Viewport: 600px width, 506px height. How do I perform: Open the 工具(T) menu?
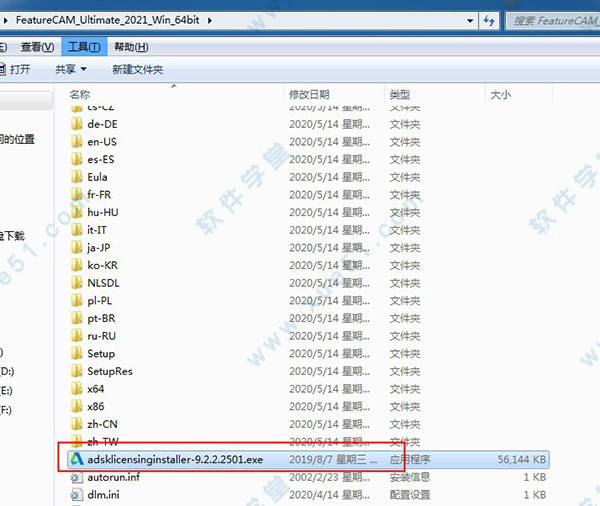pos(83,46)
